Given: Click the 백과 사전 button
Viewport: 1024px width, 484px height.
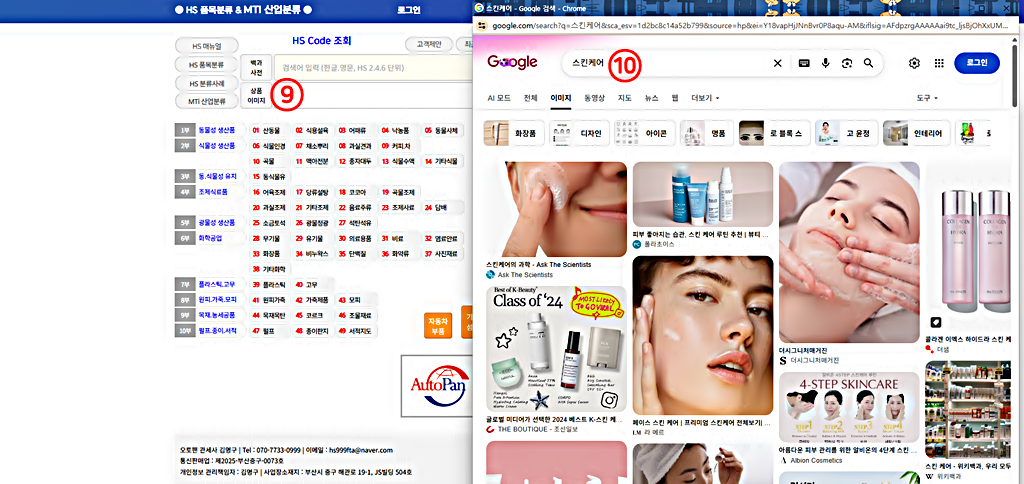Looking at the screenshot, I should coord(255,67).
